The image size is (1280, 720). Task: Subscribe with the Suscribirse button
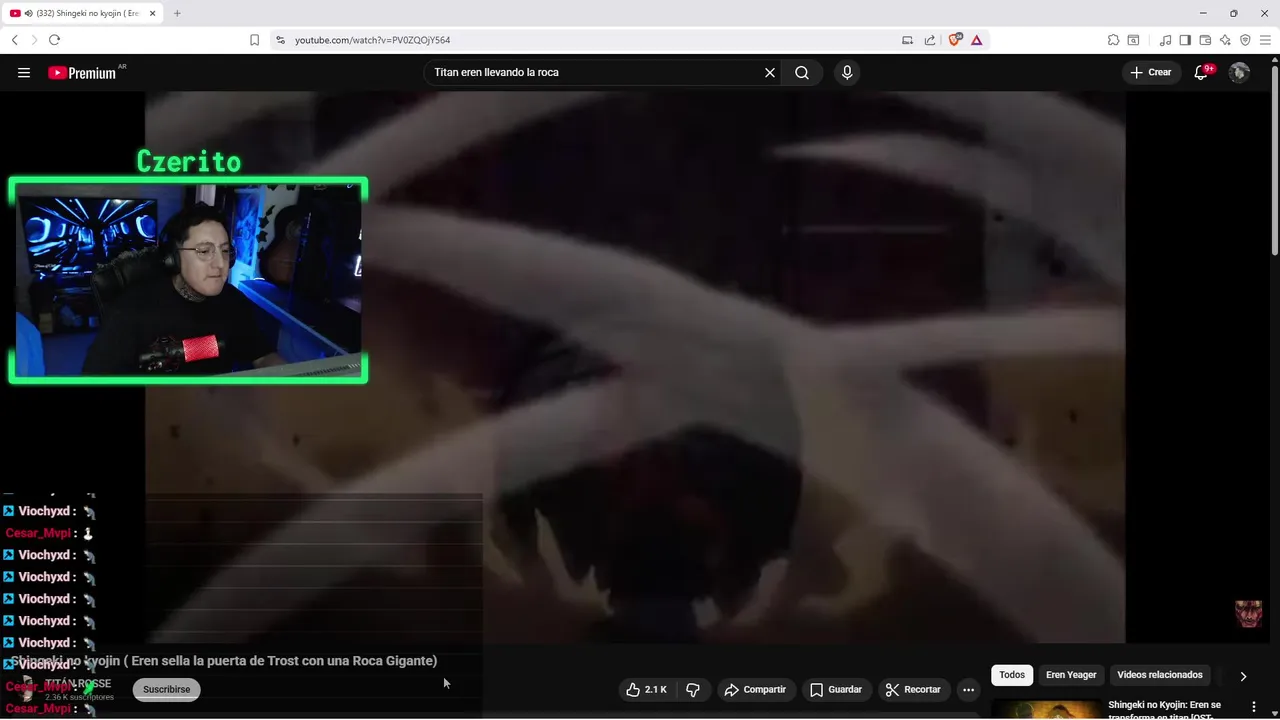coord(166,689)
